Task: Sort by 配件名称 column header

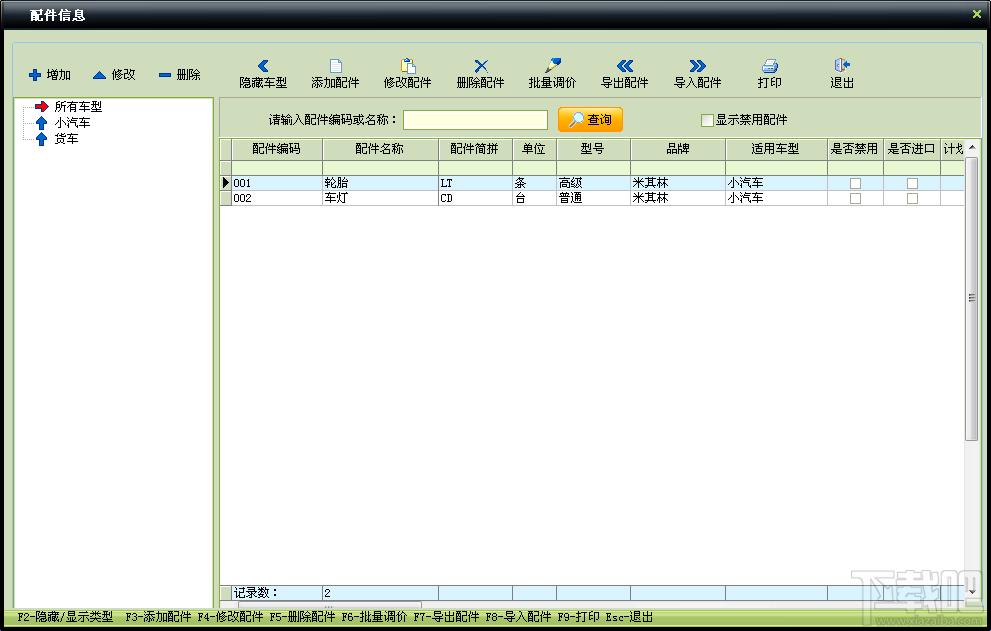Action: 380,149
